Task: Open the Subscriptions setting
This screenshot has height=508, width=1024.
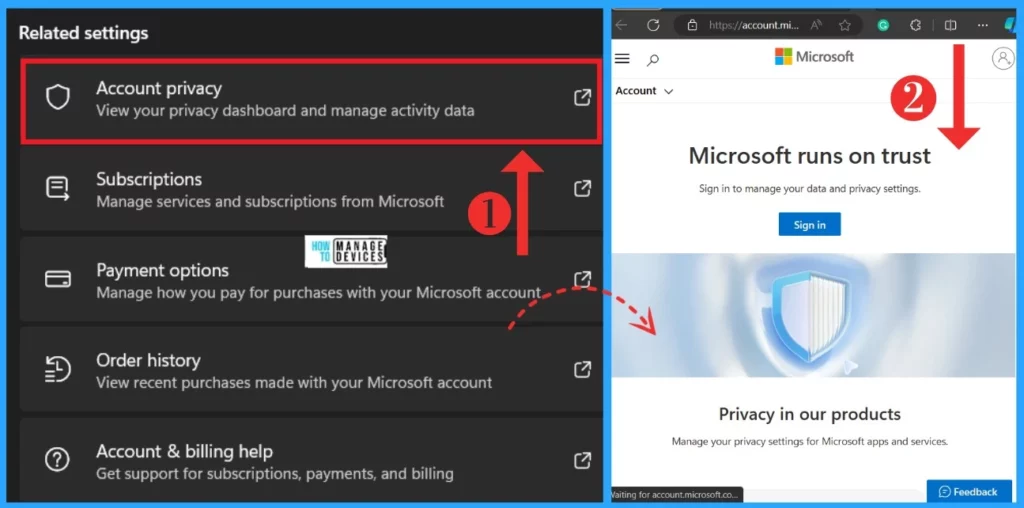Action: click(311, 189)
